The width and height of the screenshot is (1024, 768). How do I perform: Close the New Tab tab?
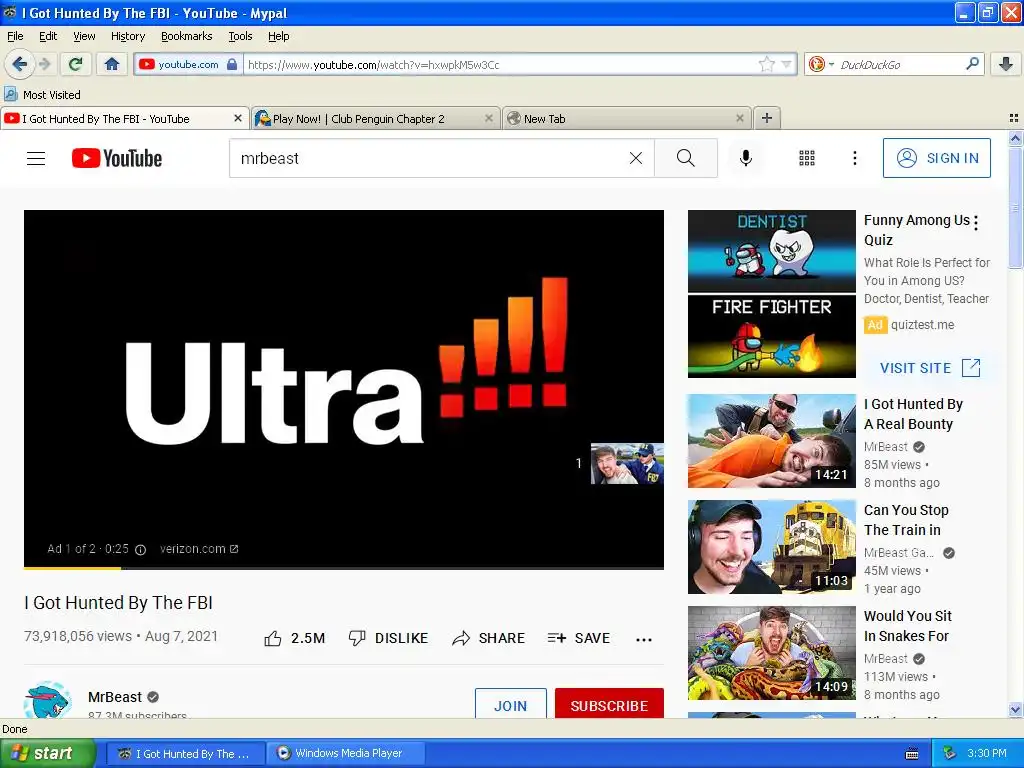pyautogui.click(x=739, y=118)
